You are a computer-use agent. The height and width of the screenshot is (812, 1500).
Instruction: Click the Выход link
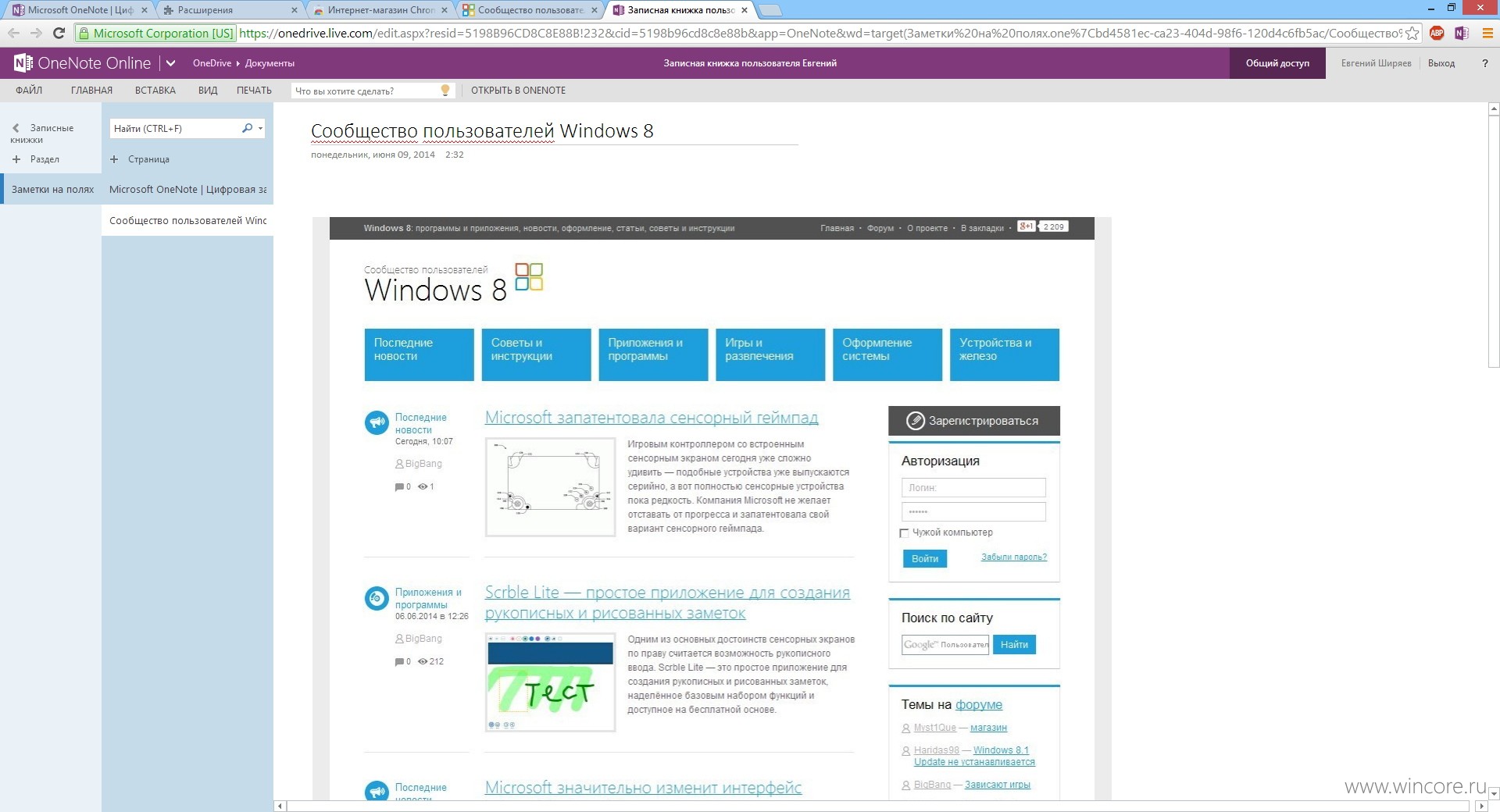pyautogui.click(x=1441, y=63)
